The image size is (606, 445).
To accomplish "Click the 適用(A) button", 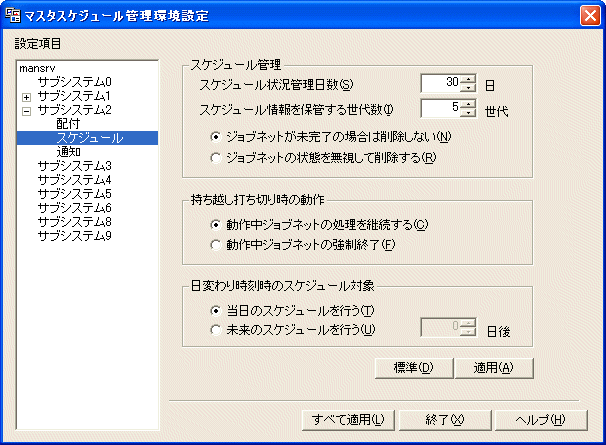I will point(494,368).
